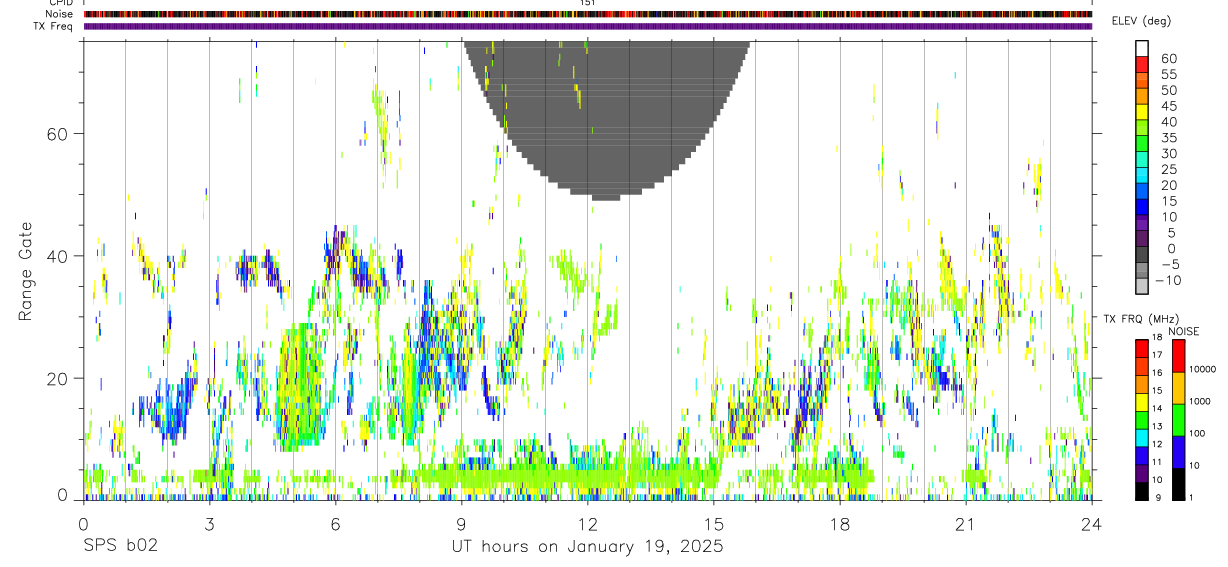Click the 'Range Gate' y-axis title
Image resolution: width=1228 pixels, height=567 pixels.
tap(26, 270)
